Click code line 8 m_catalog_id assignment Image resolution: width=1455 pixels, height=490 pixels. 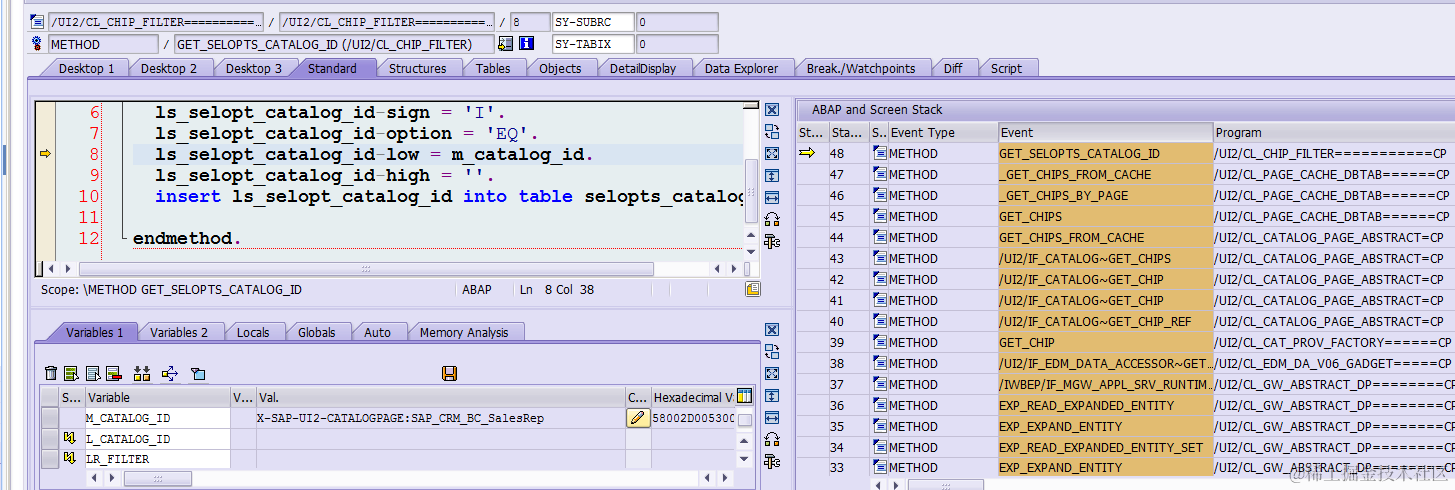[374, 154]
